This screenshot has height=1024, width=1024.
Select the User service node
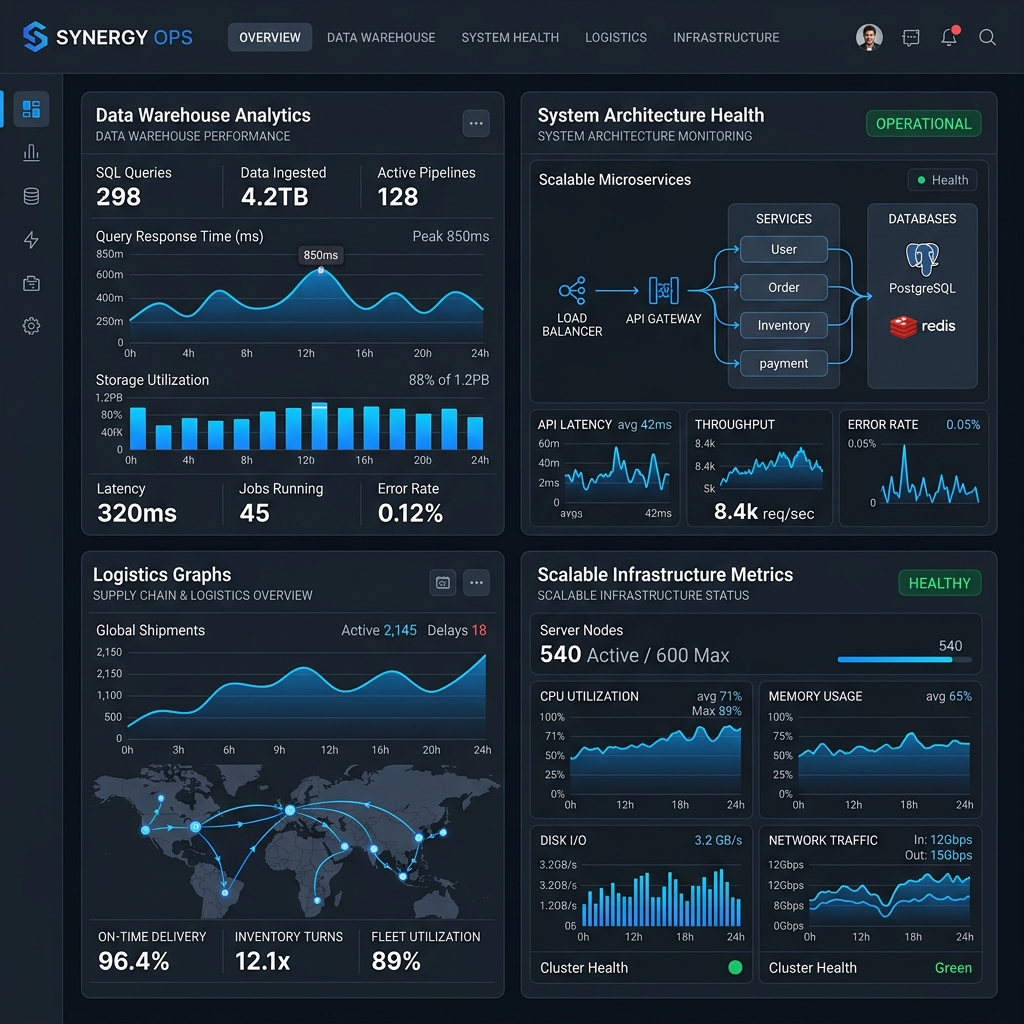pyautogui.click(x=784, y=249)
